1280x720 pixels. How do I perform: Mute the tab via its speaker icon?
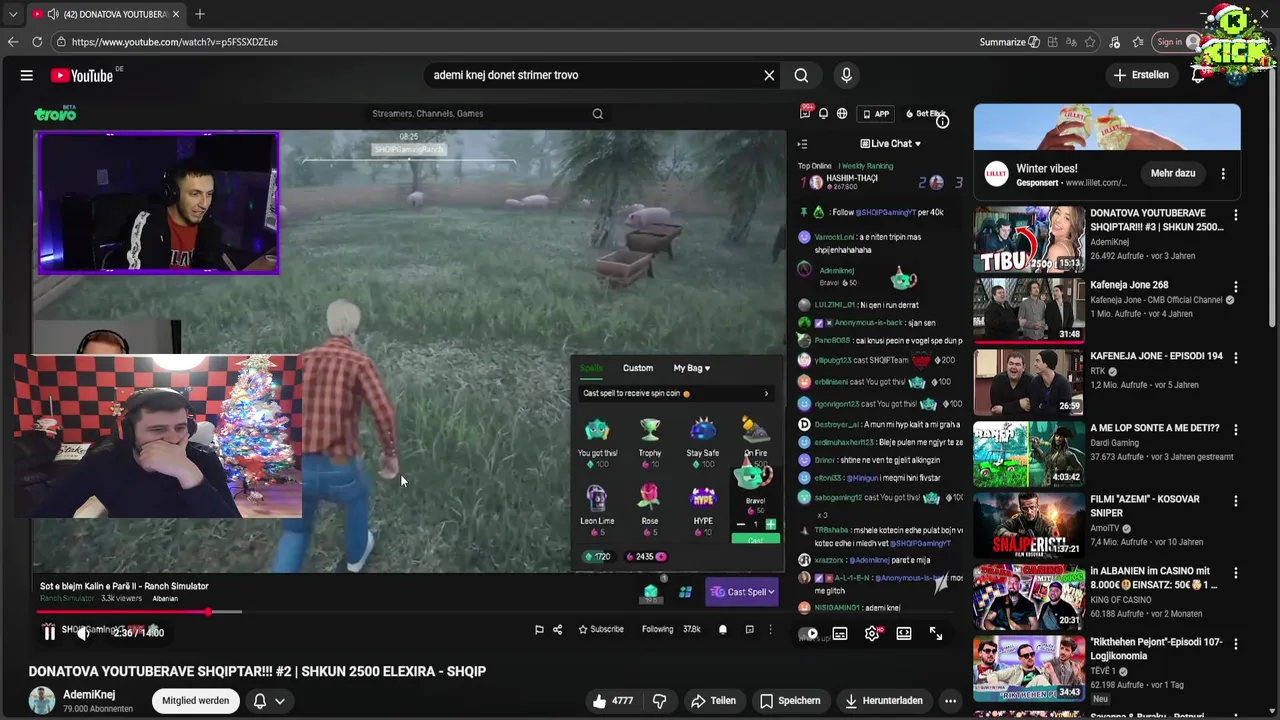[x=52, y=14]
